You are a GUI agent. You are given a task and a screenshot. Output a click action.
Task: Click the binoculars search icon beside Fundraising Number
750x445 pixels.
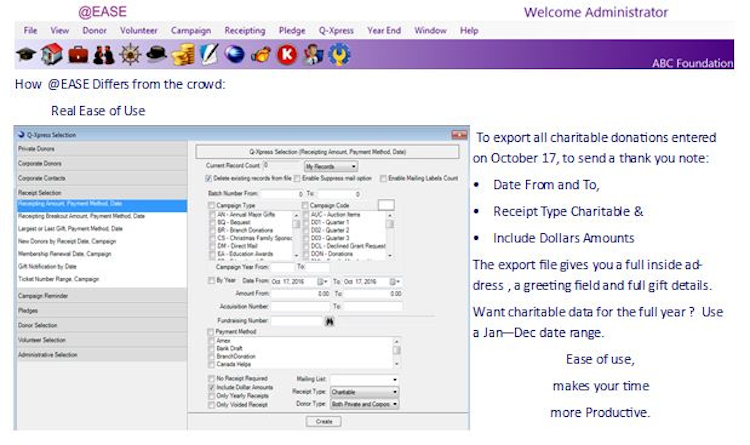click(330, 322)
